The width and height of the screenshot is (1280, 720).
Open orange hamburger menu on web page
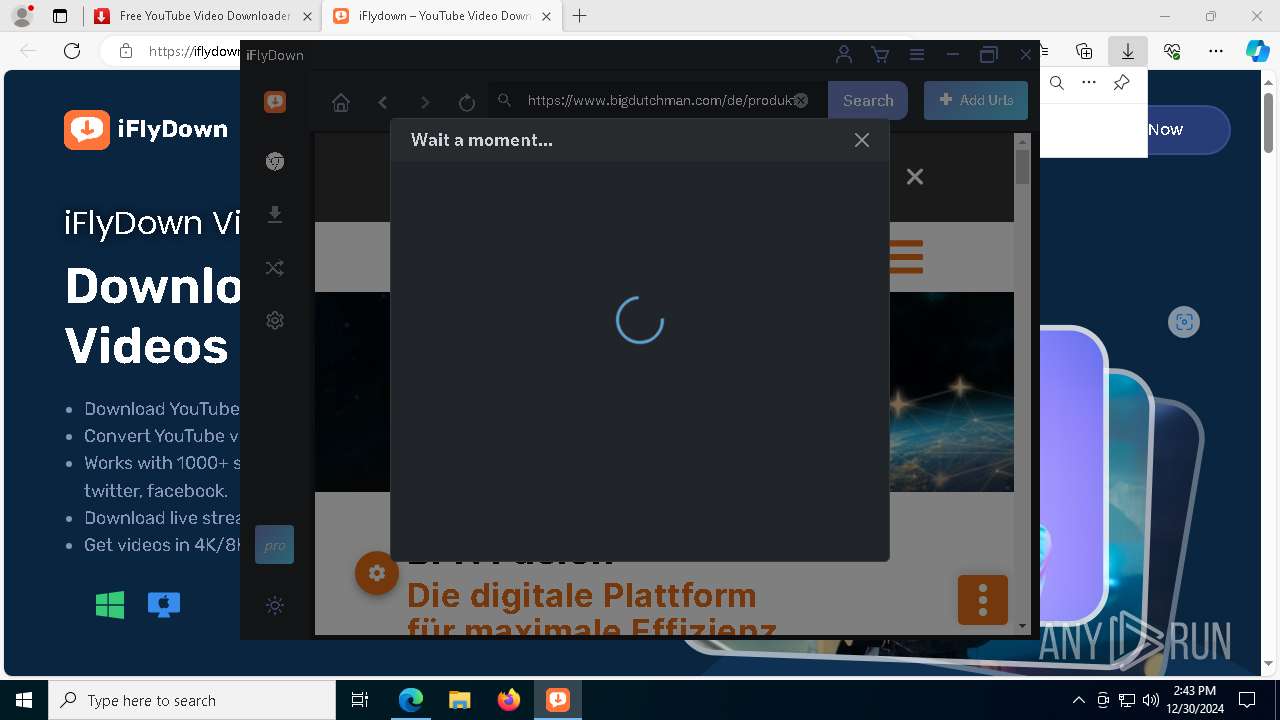[905, 256]
